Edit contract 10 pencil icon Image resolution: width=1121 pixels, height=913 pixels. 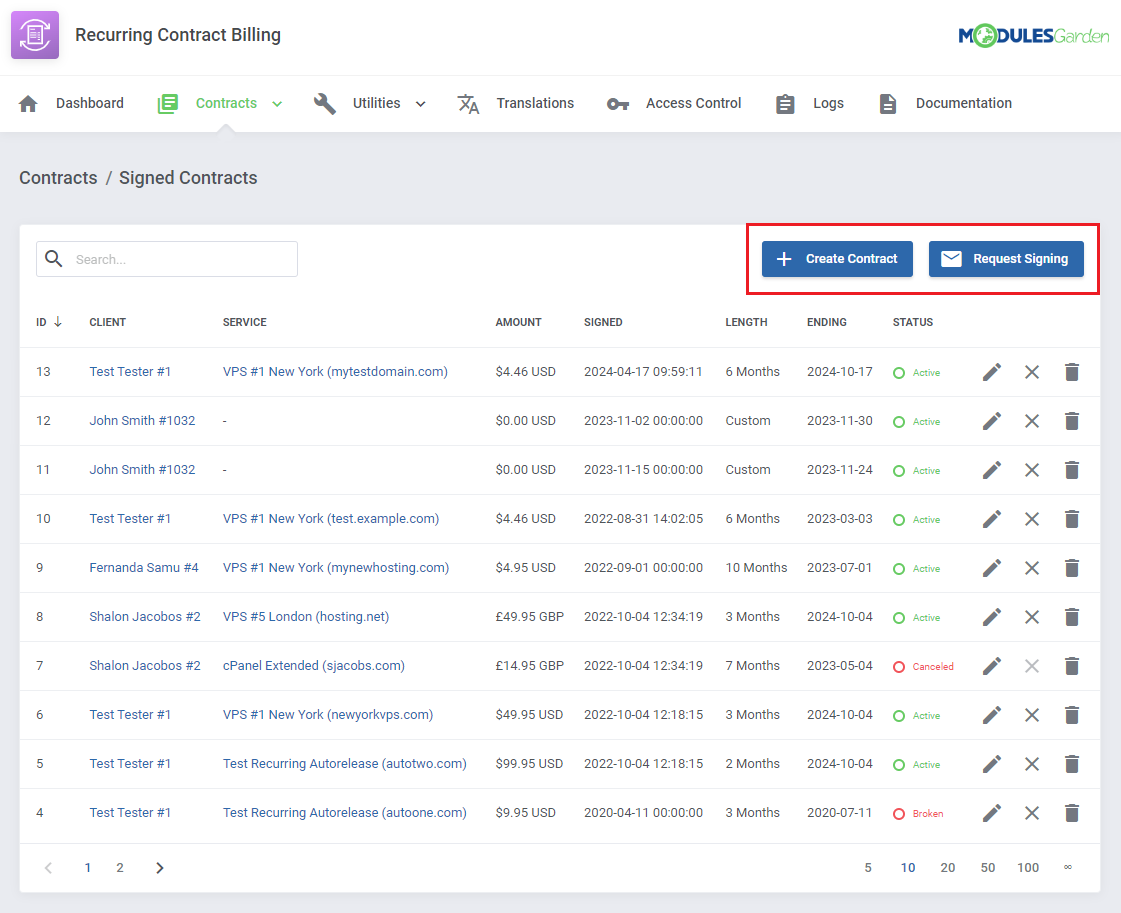pos(992,519)
